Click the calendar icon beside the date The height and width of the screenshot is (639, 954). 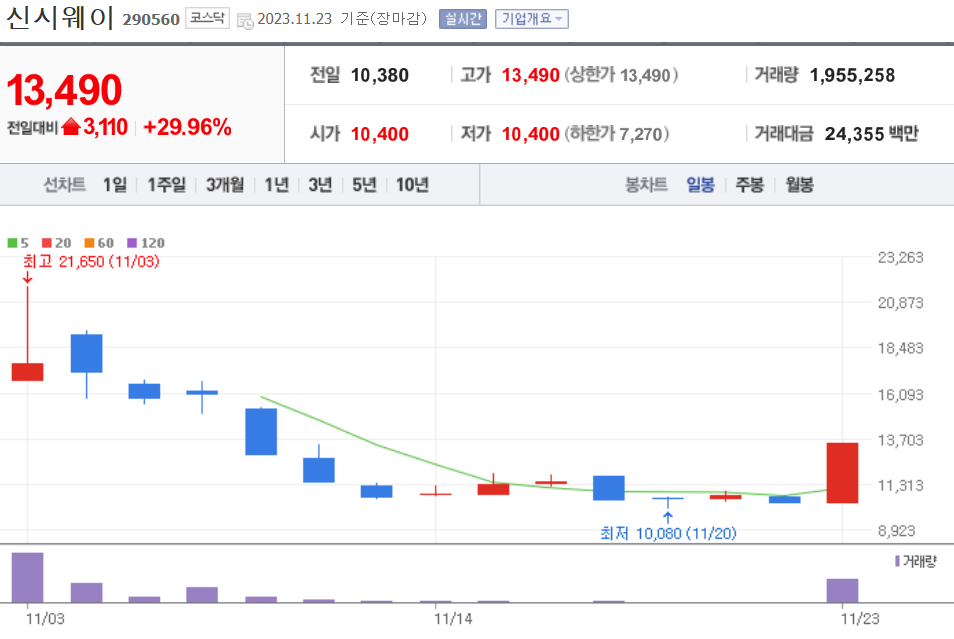click(245, 21)
